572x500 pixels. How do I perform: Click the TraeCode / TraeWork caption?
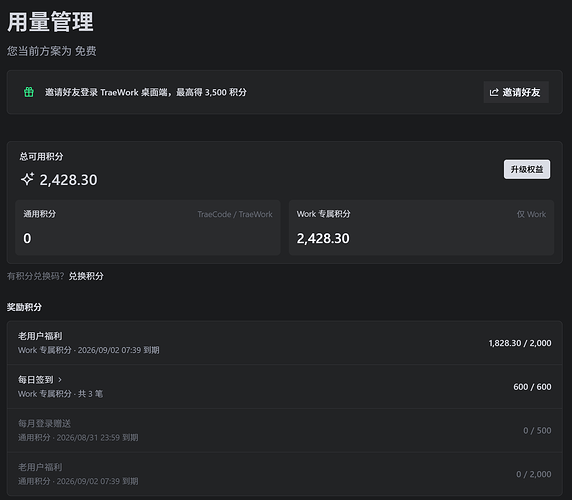click(235, 214)
